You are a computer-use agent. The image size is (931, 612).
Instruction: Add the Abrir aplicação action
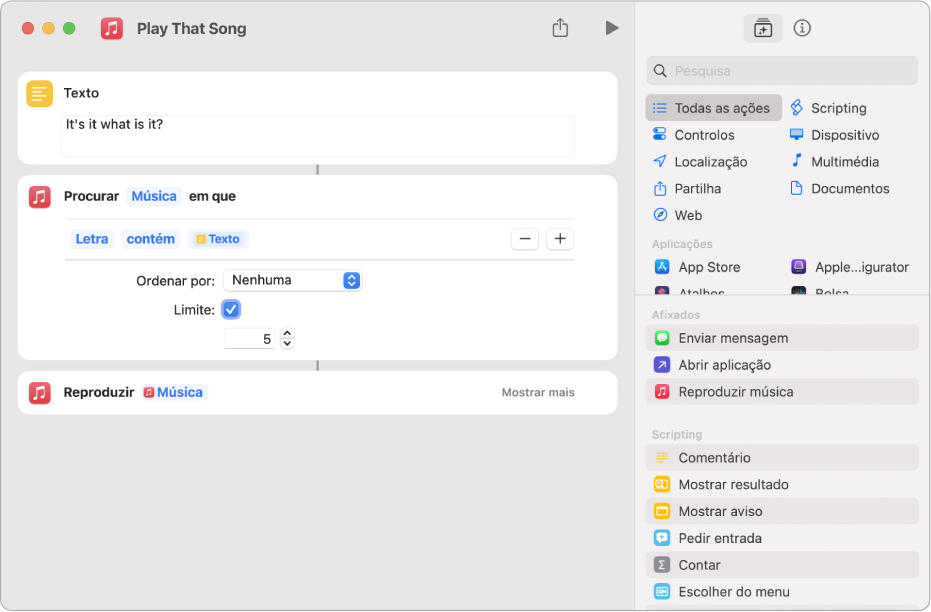click(x=782, y=364)
